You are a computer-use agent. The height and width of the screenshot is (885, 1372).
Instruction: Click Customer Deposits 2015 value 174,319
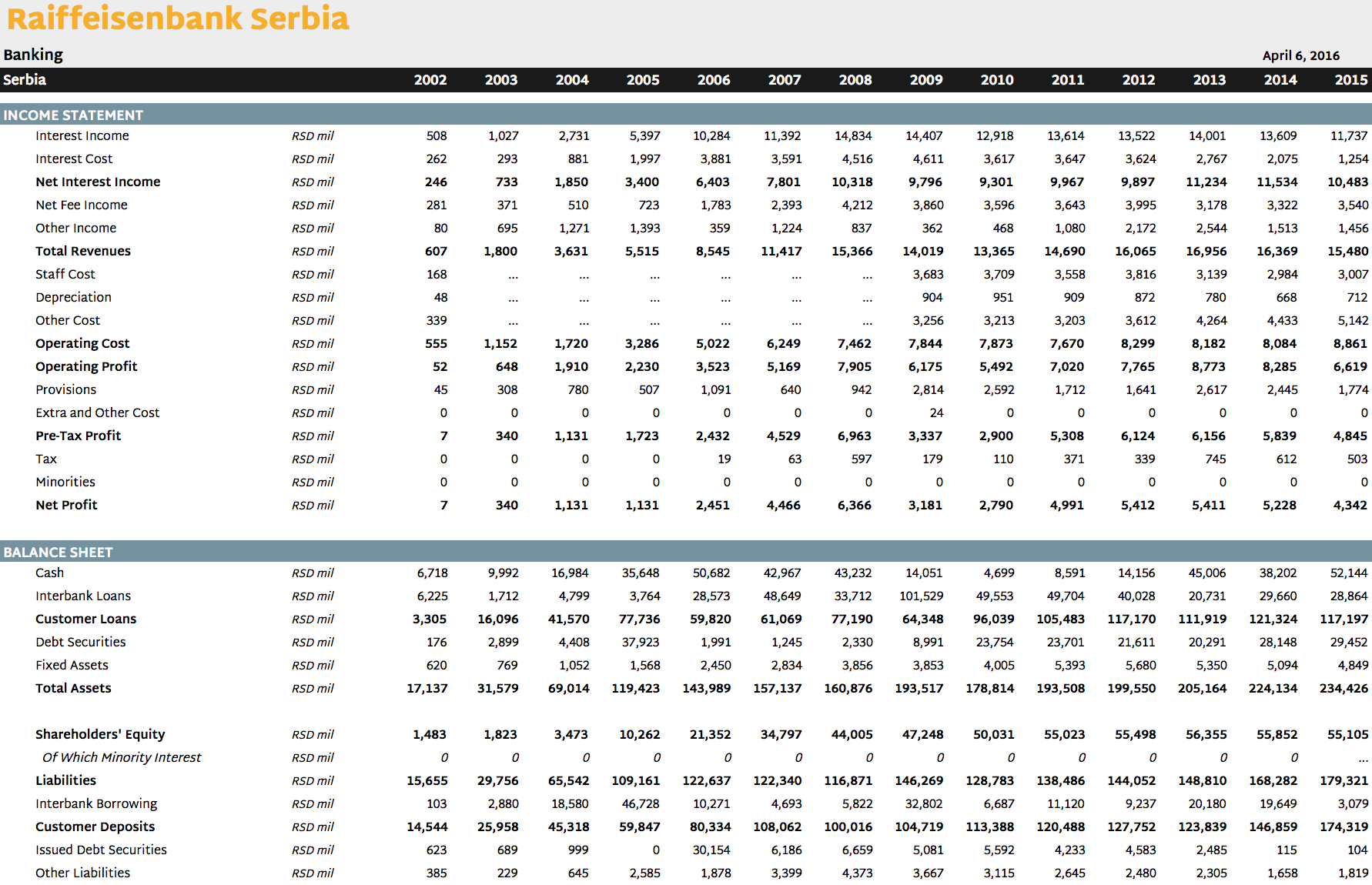[x=1344, y=827]
